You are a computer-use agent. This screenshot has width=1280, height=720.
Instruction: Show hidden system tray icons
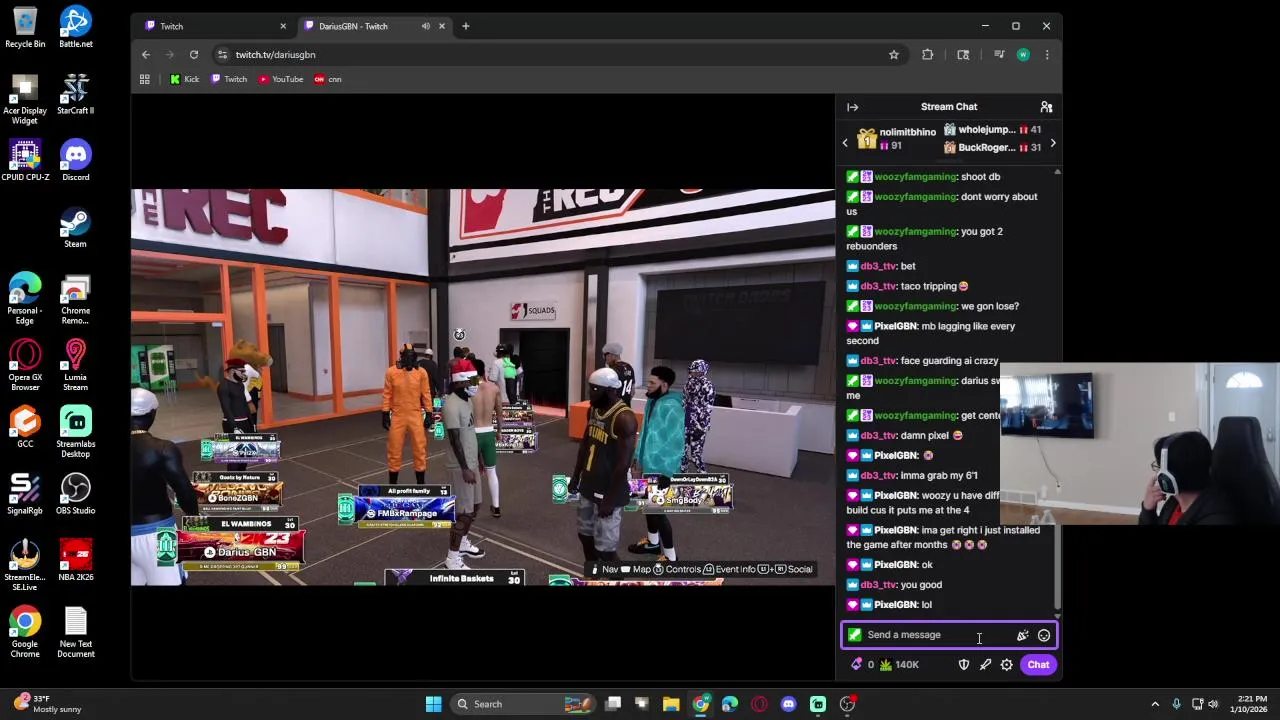pos(1155,704)
